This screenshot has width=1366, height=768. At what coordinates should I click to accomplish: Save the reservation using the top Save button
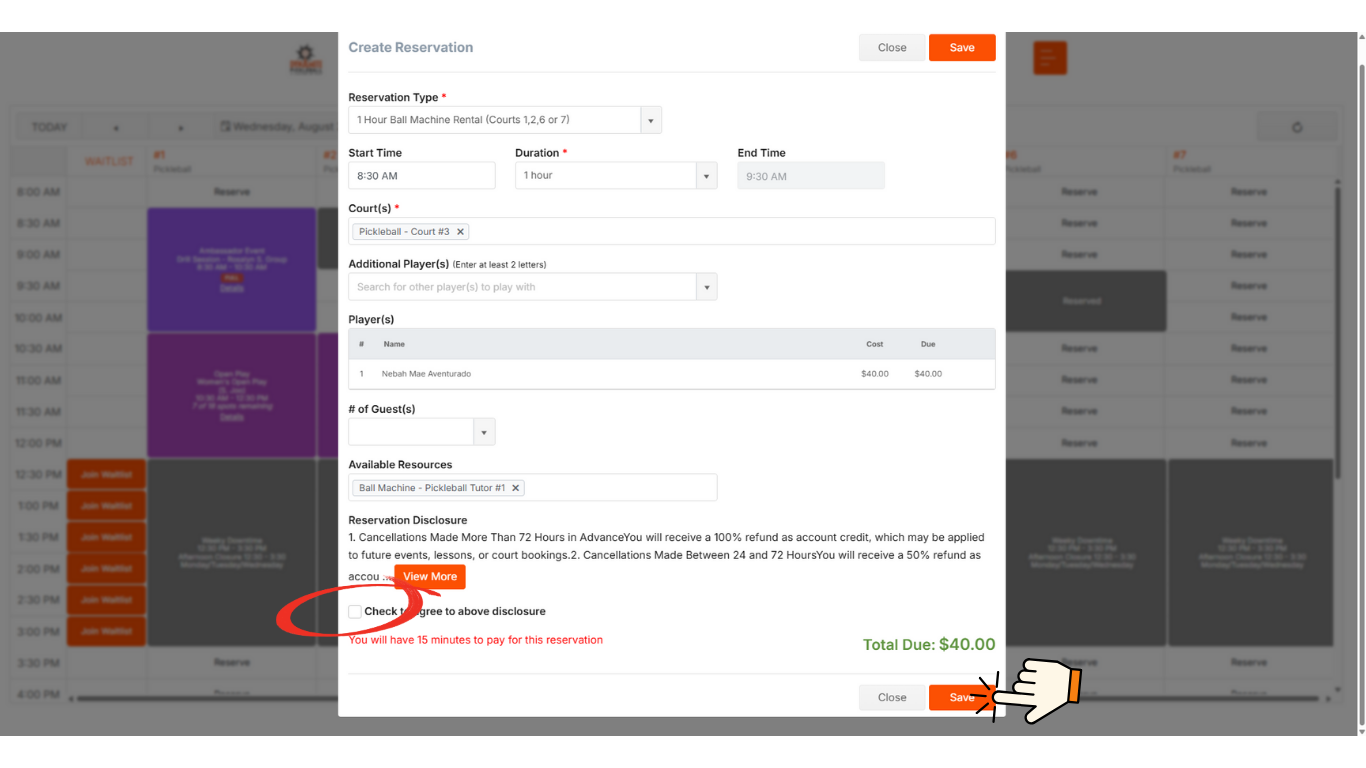pos(961,47)
